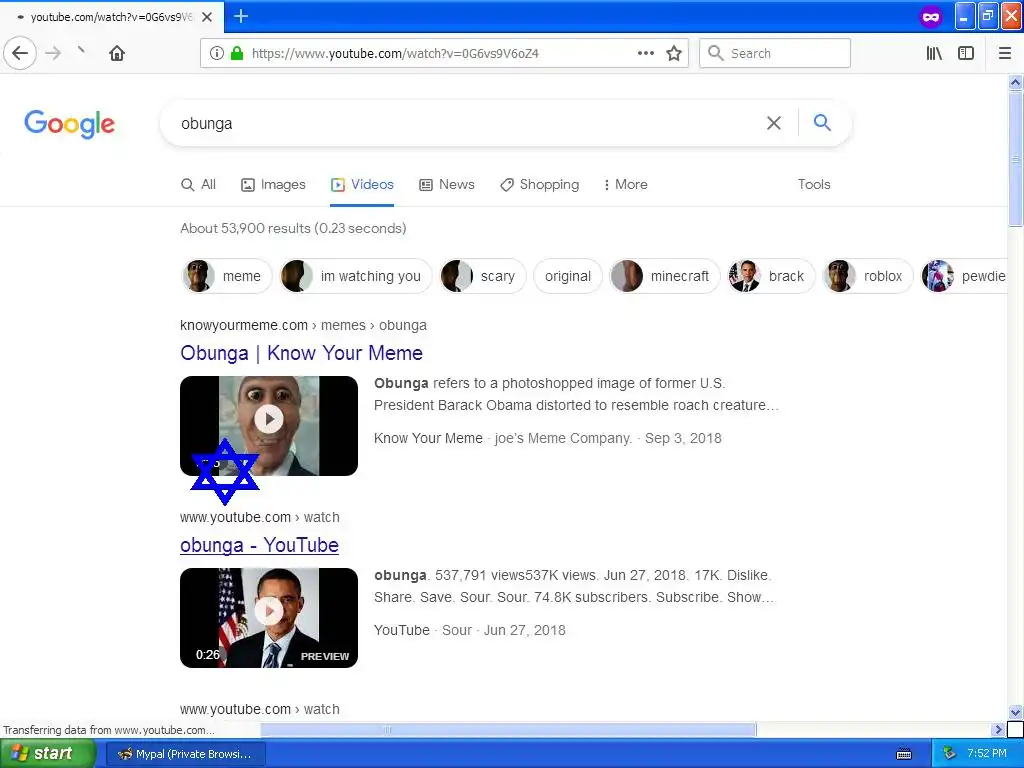Click the blue Google search magnifier
1024x768 pixels.
(x=822, y=122)
